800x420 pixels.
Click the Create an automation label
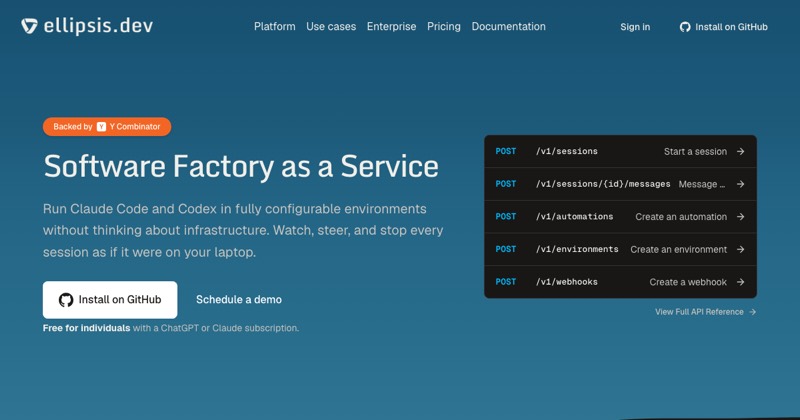(x=681, y=217)
